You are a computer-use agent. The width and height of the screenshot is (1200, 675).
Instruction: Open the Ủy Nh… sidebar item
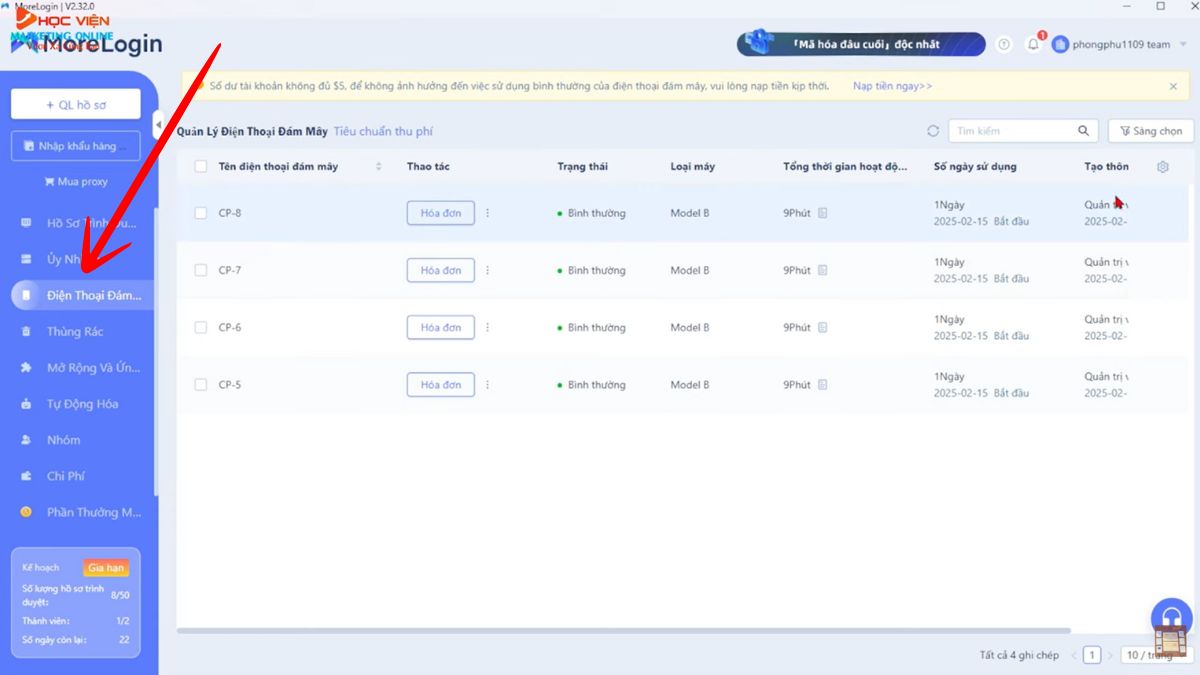(x=82, y=259)
